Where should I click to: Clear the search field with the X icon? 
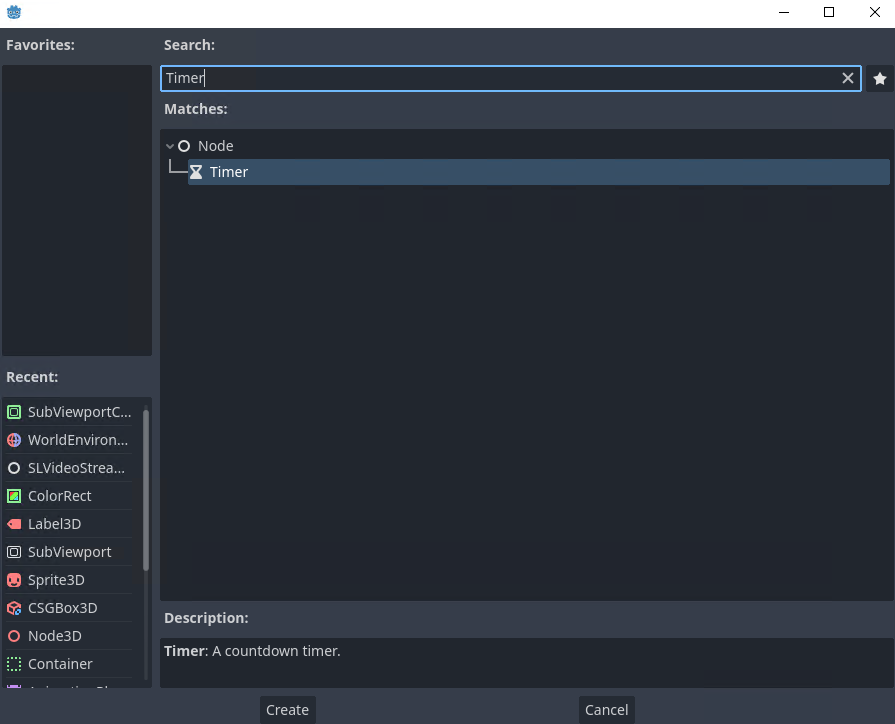[848, 78]
